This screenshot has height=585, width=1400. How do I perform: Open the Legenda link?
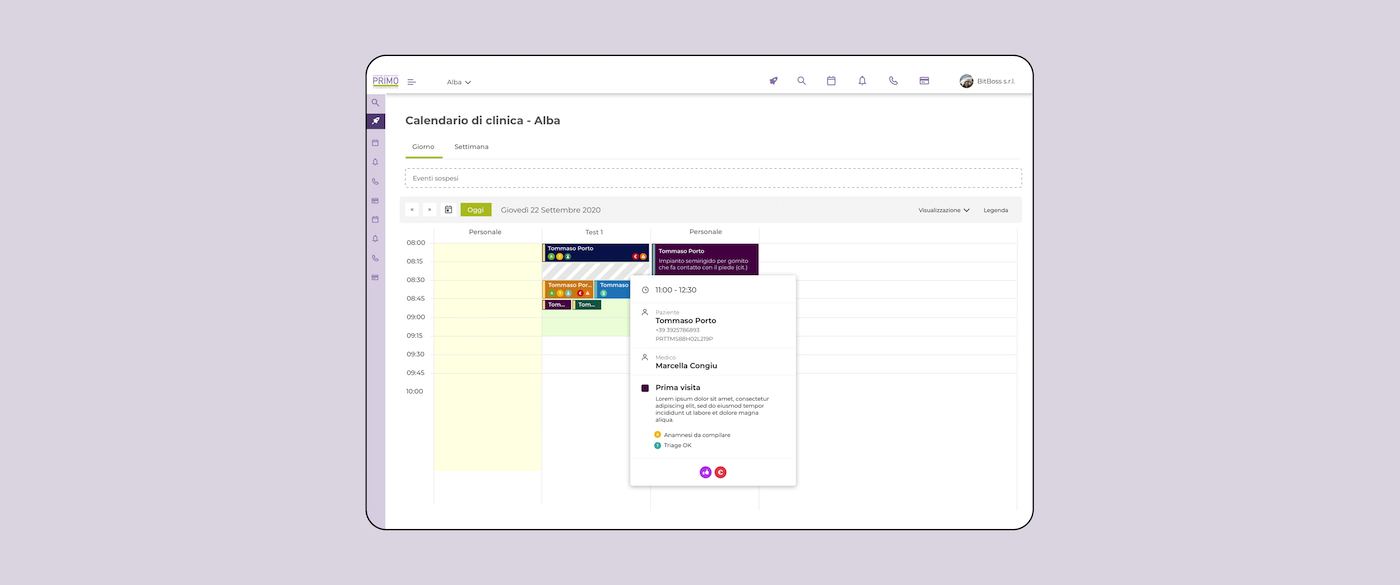tap(995, 210)
